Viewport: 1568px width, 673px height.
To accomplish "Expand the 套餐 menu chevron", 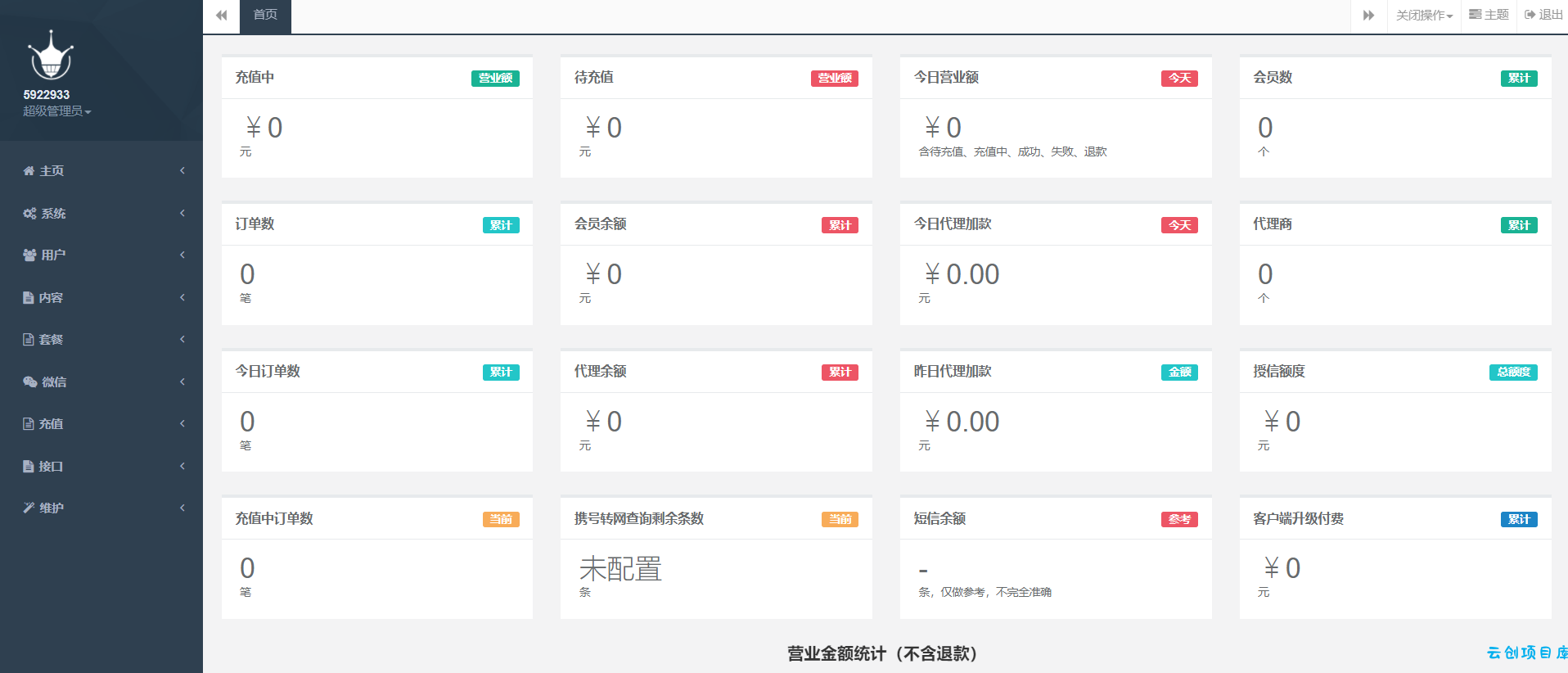I will 182,340.
